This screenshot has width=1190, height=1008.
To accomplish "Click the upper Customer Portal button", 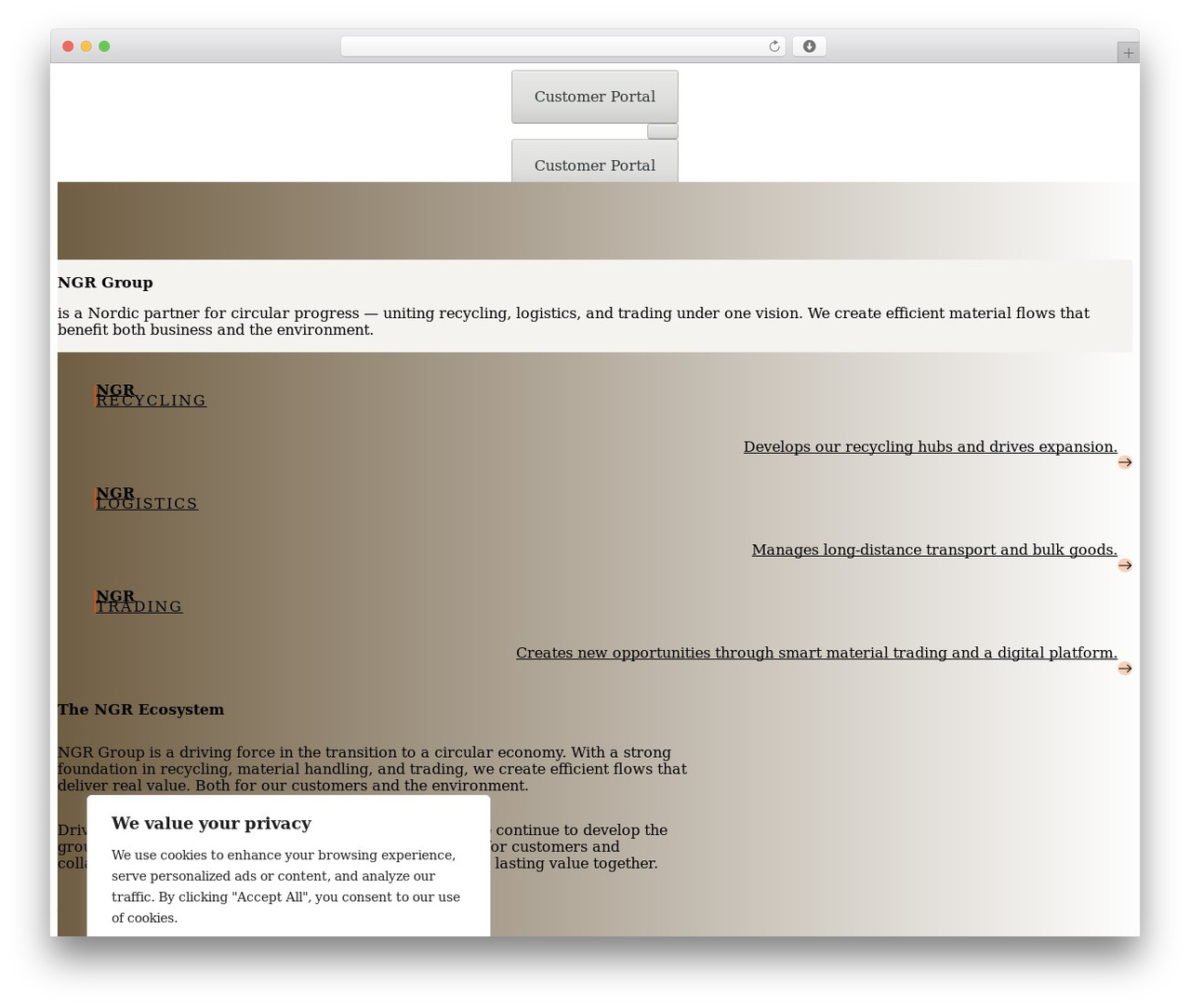I will (x=595, y=97).
